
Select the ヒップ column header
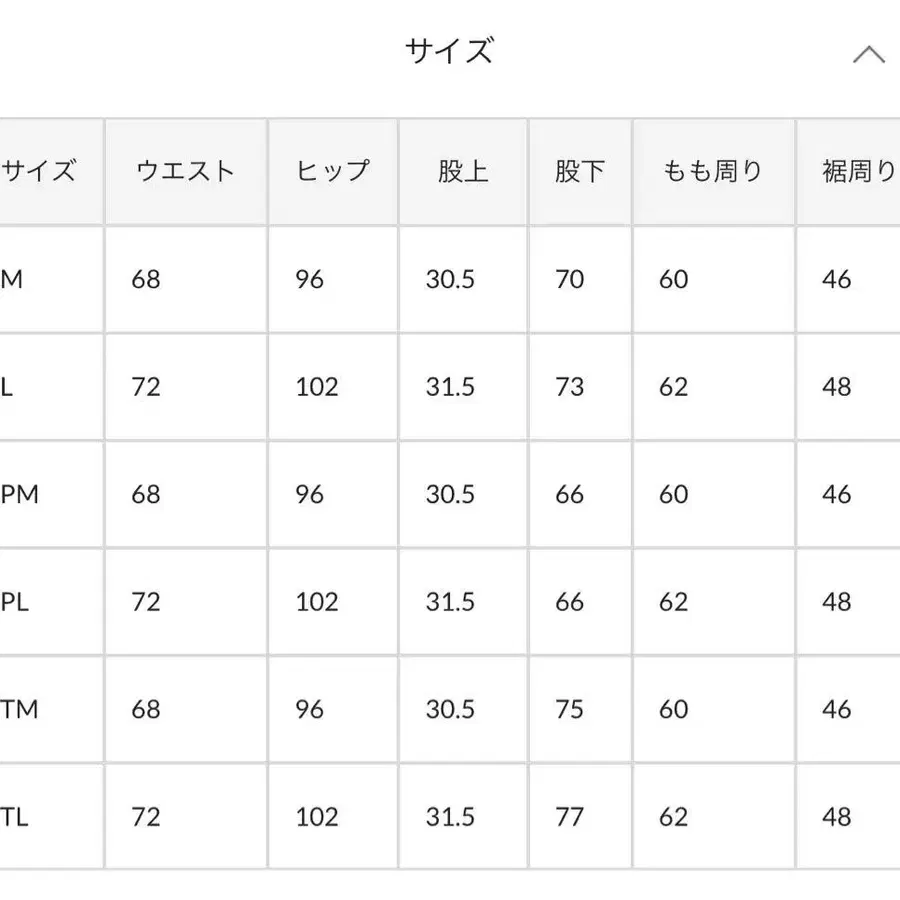point(333,171)
